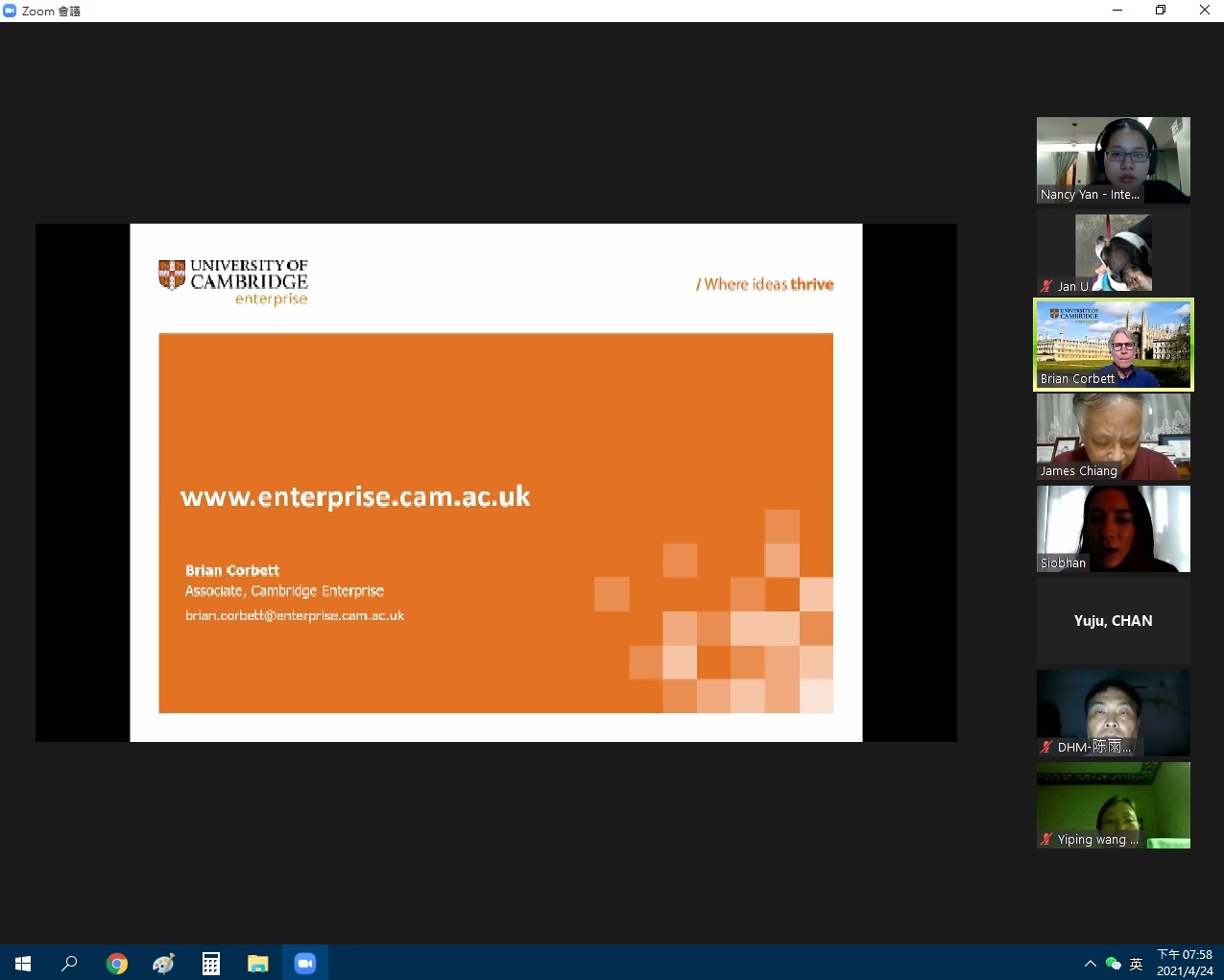This screenshot has height=980, width=1224.
Task: Click James Chiang's video tile
Action: (x=1113, y=437)
